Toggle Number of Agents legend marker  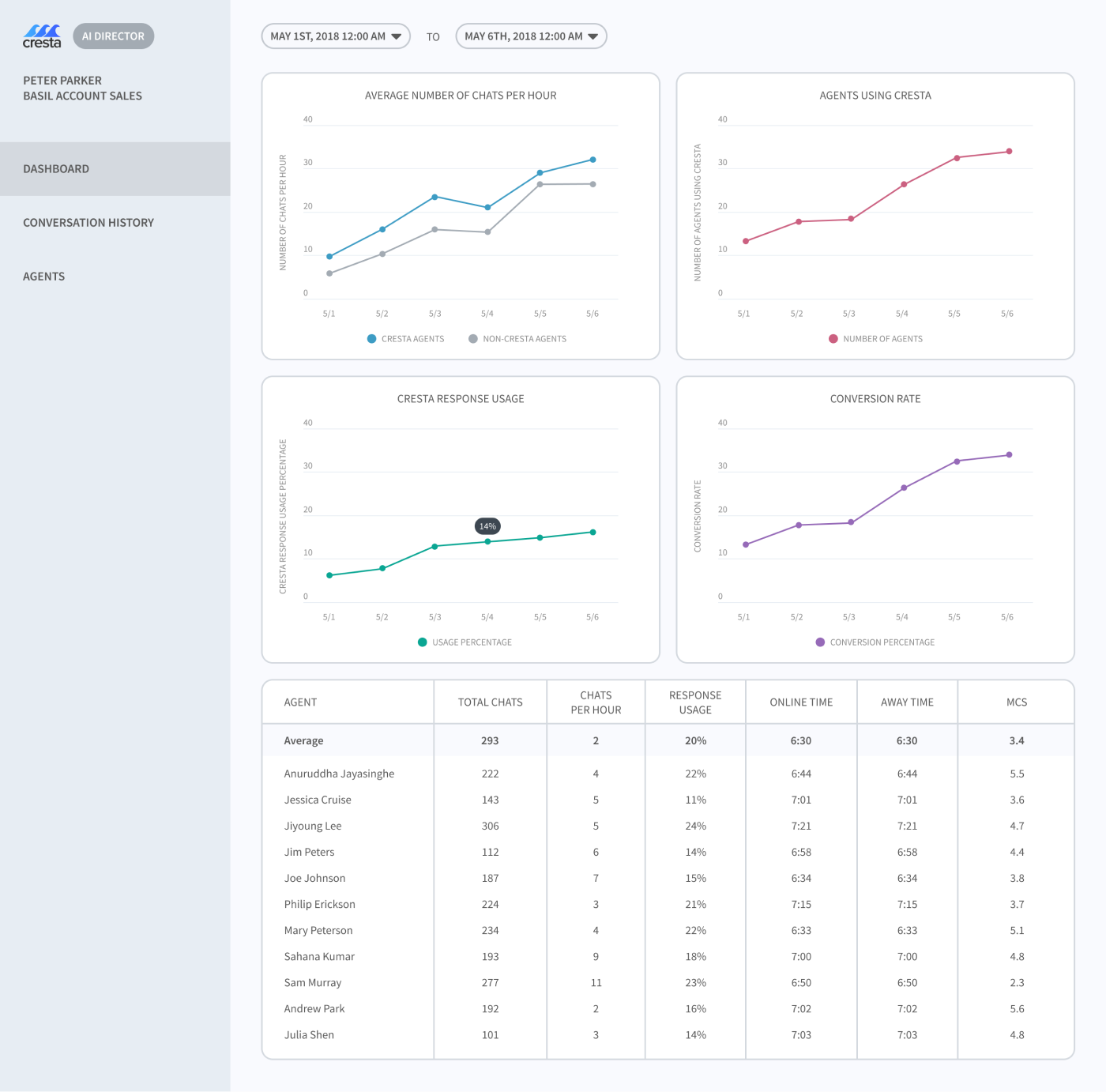coord(833,339)
